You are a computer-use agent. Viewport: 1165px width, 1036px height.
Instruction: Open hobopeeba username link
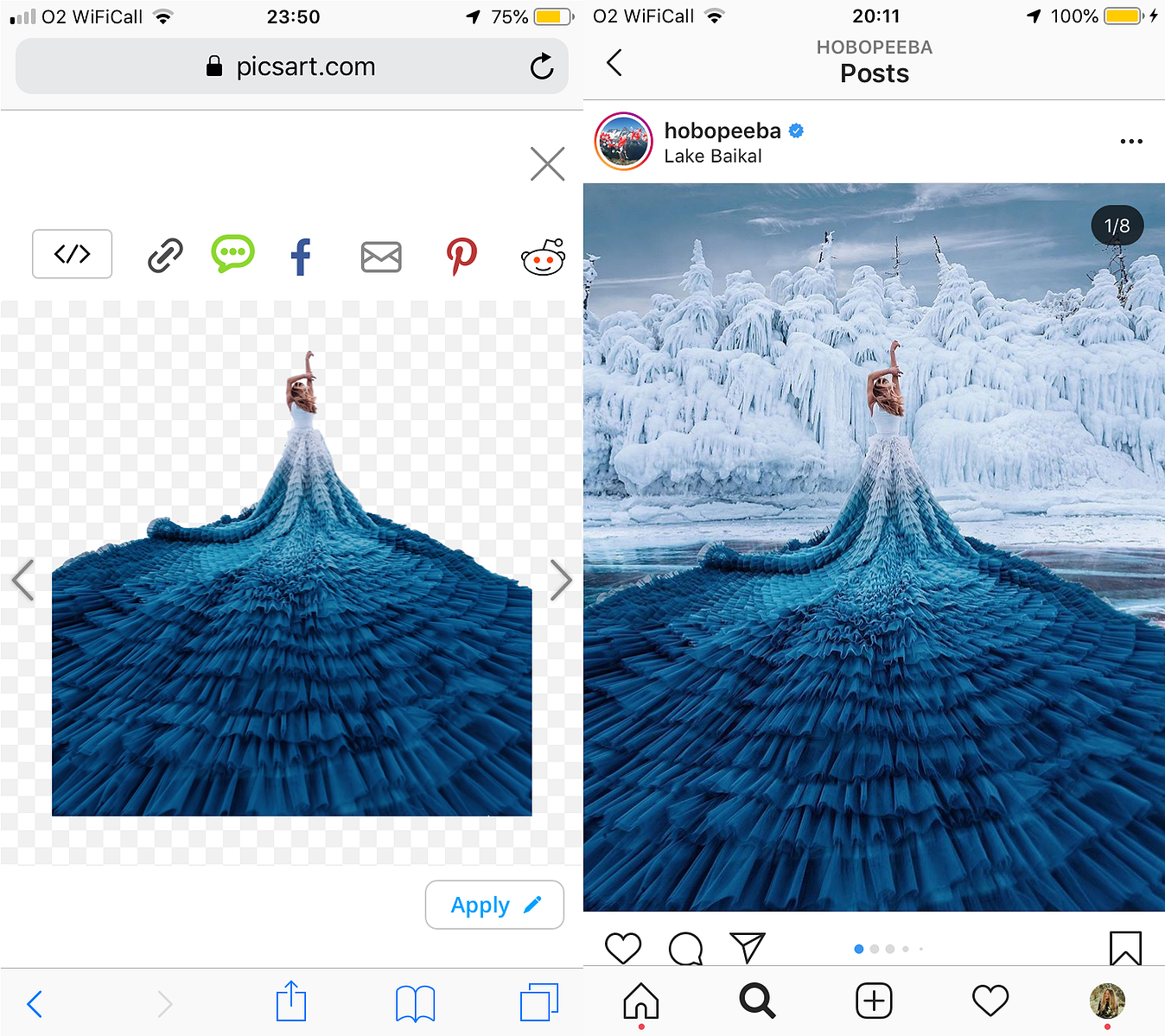pyautogui.click(x=723, y=130)
